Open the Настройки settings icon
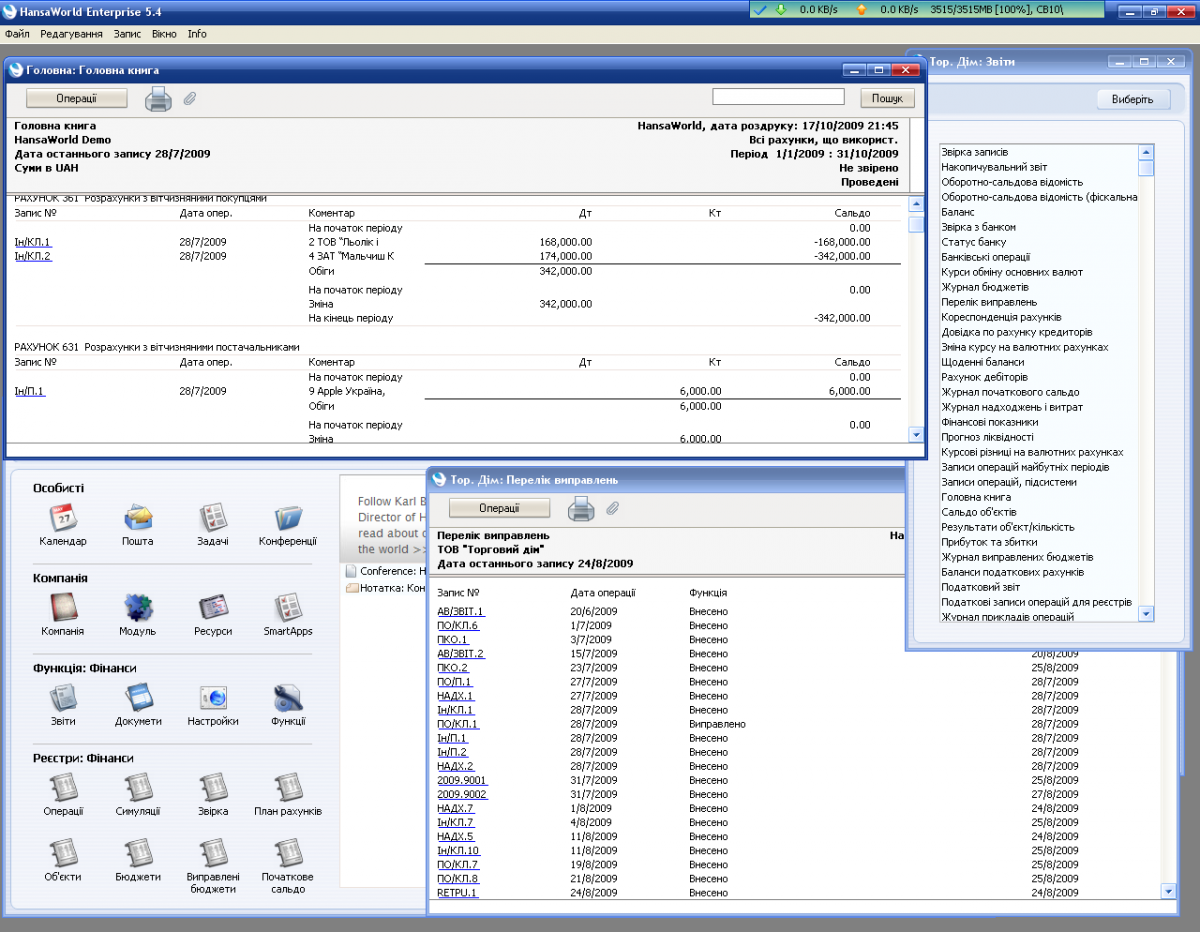1200x932 pixels. tap(213, 697)
